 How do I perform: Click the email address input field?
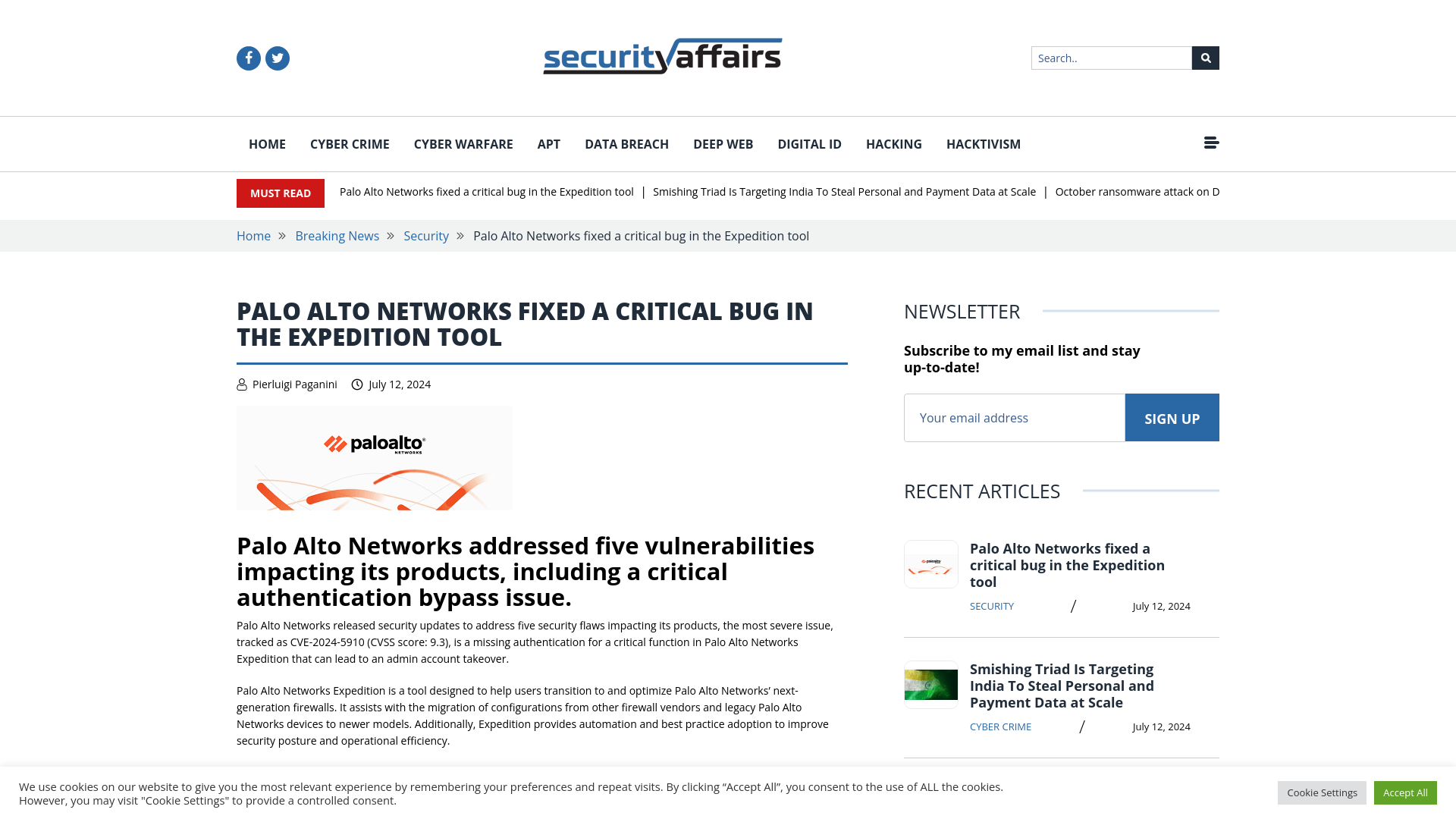pyautogui.click(x=1014, y=417)
